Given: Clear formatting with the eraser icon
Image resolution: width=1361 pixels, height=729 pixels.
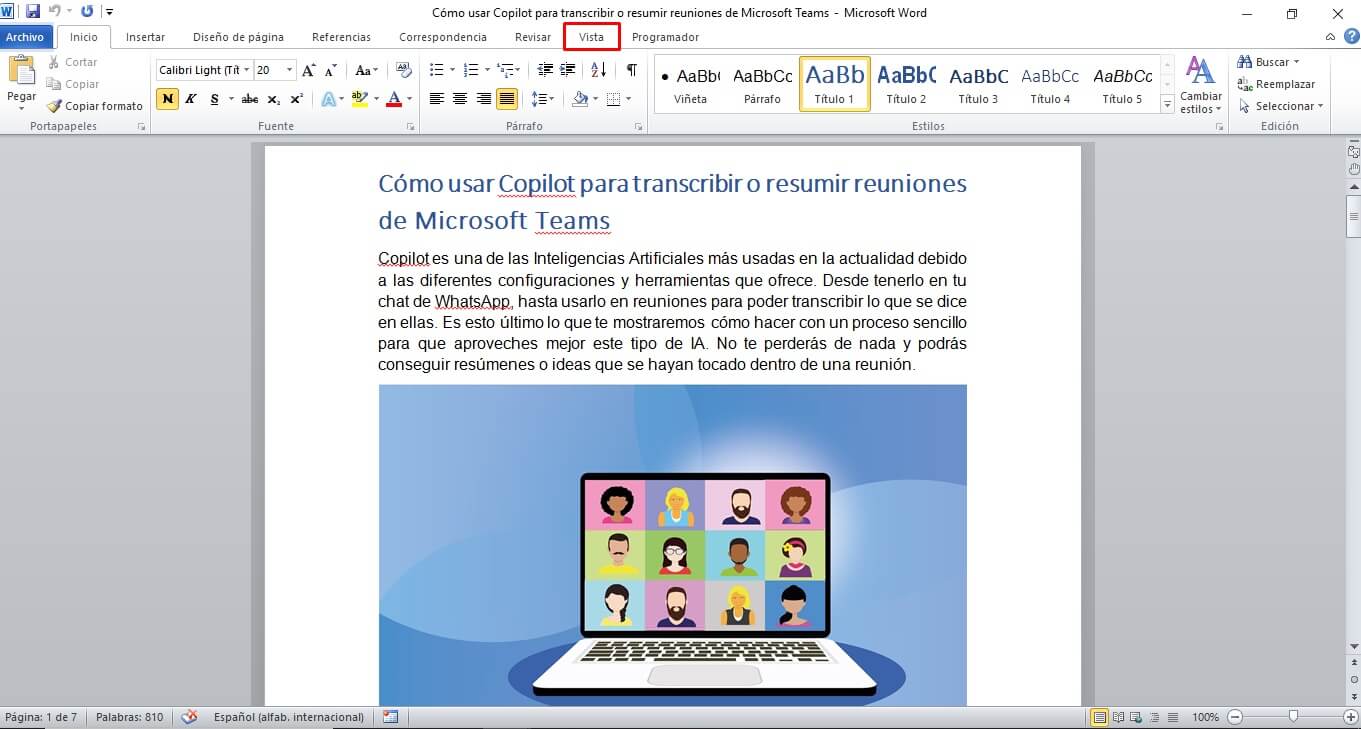Looking at the screenshot, I should (x=404, y=70).
